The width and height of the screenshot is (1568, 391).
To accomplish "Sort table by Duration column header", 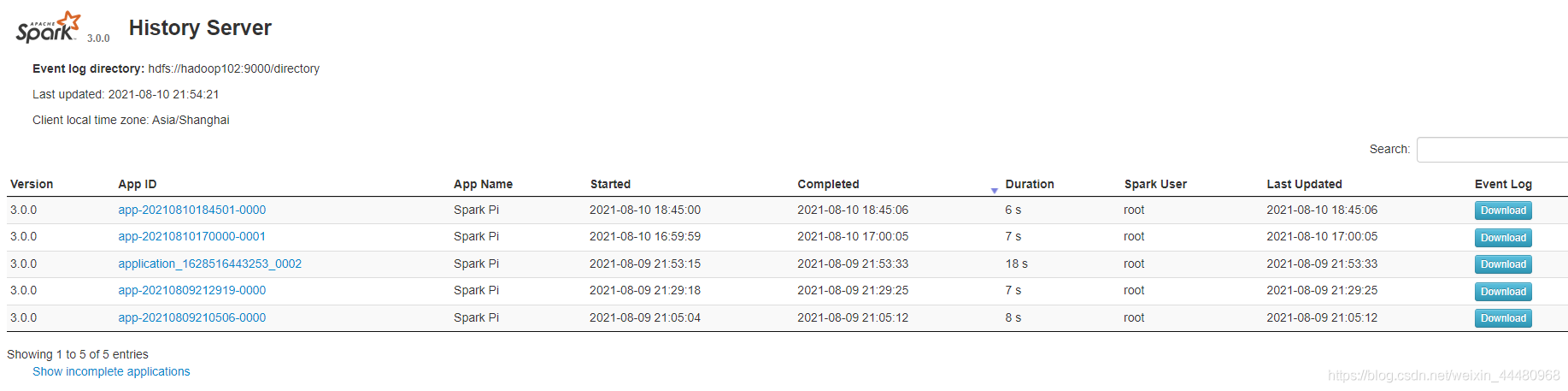I will 1029,184.
